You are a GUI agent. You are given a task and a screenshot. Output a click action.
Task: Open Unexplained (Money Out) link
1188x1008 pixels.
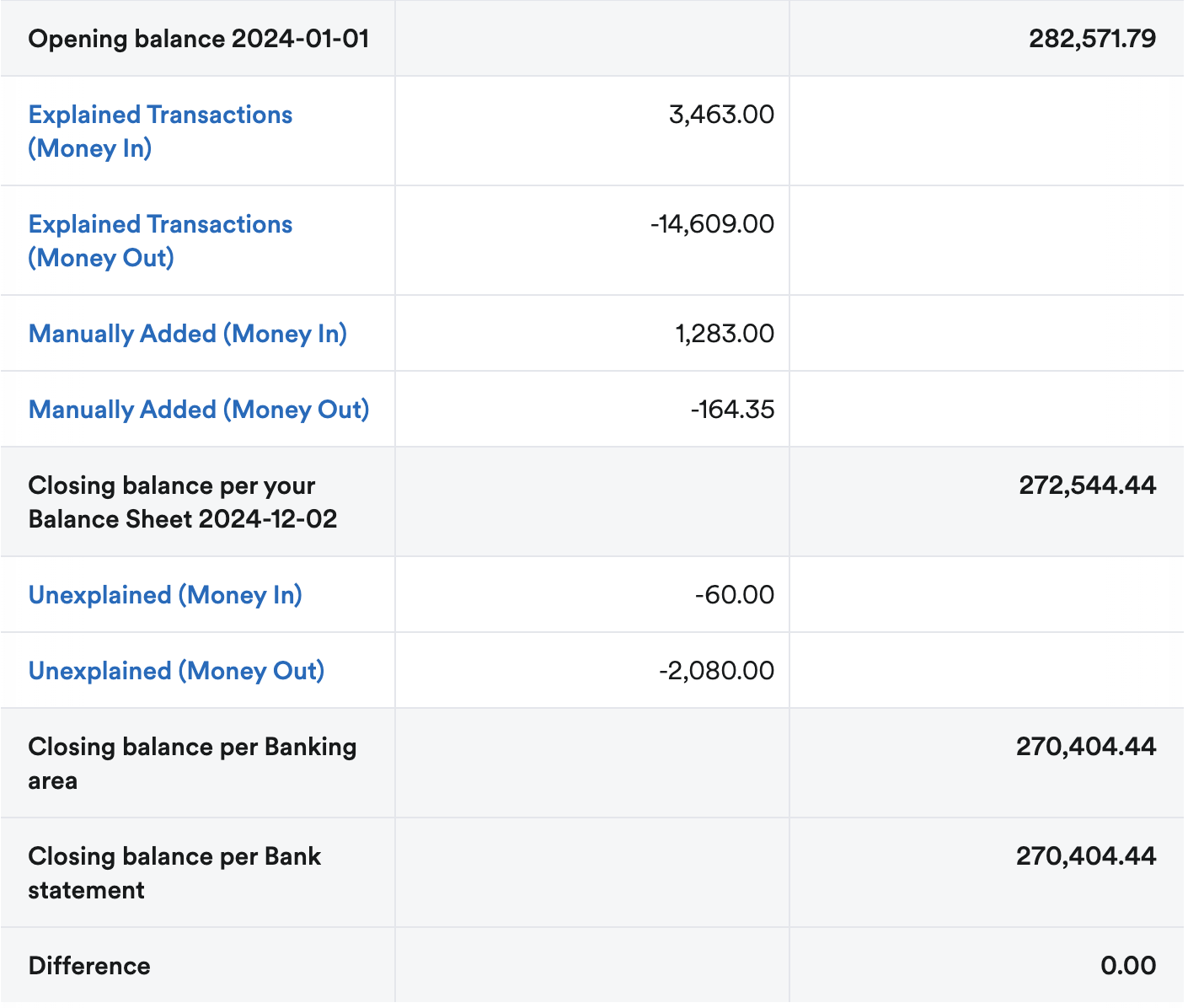pyautogui.click(x=176, y=671)
